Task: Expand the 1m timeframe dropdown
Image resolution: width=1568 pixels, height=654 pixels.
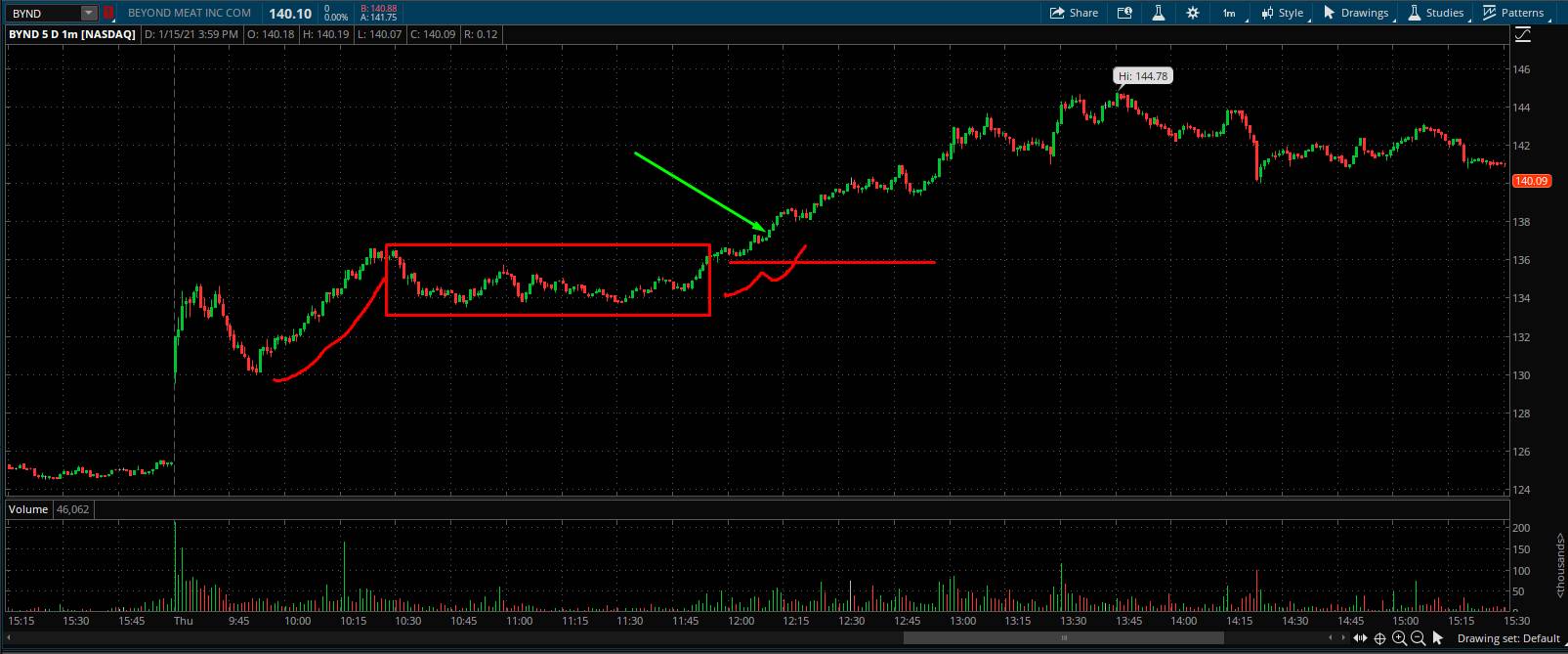Action: 1231,13
